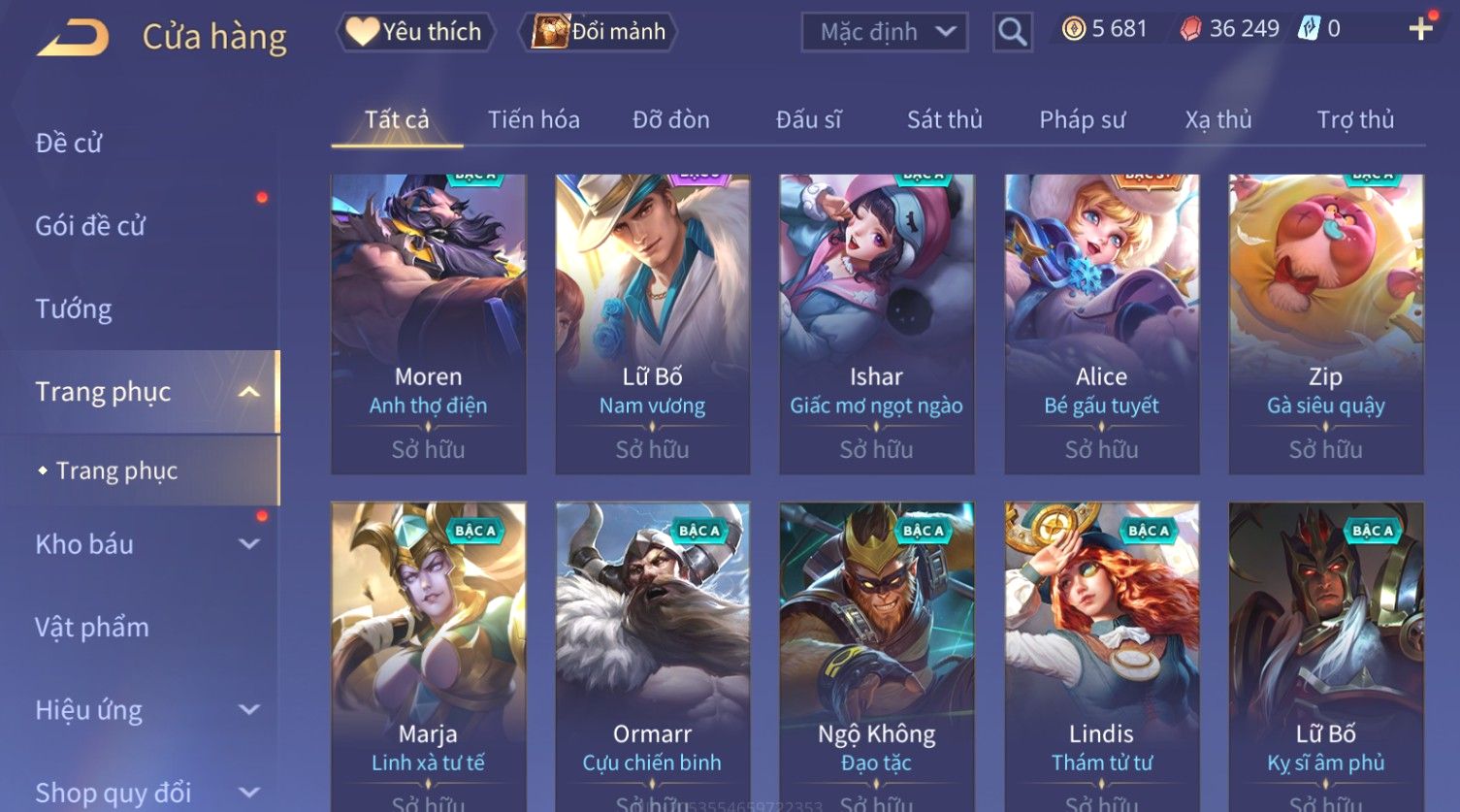
Task: Expand the Shop quy đổi section
Action: coord(249,793)
